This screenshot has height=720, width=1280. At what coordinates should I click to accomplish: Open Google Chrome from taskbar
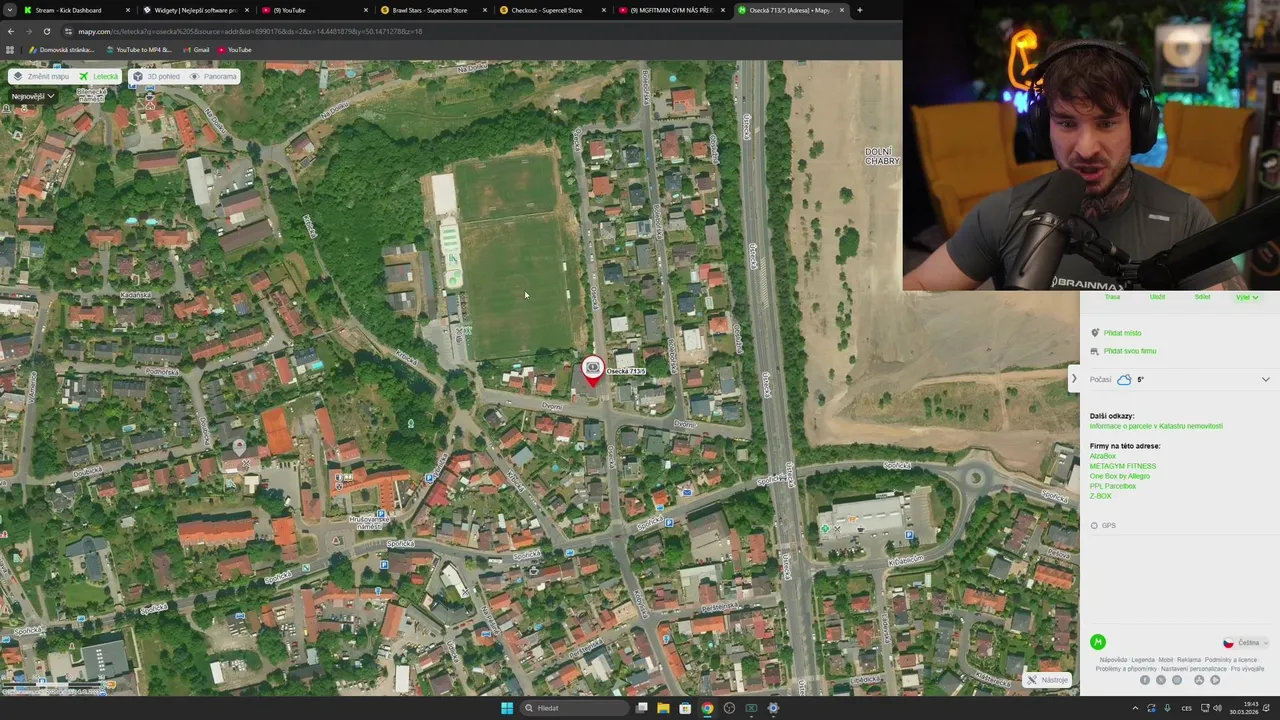[x=707, y=708]
